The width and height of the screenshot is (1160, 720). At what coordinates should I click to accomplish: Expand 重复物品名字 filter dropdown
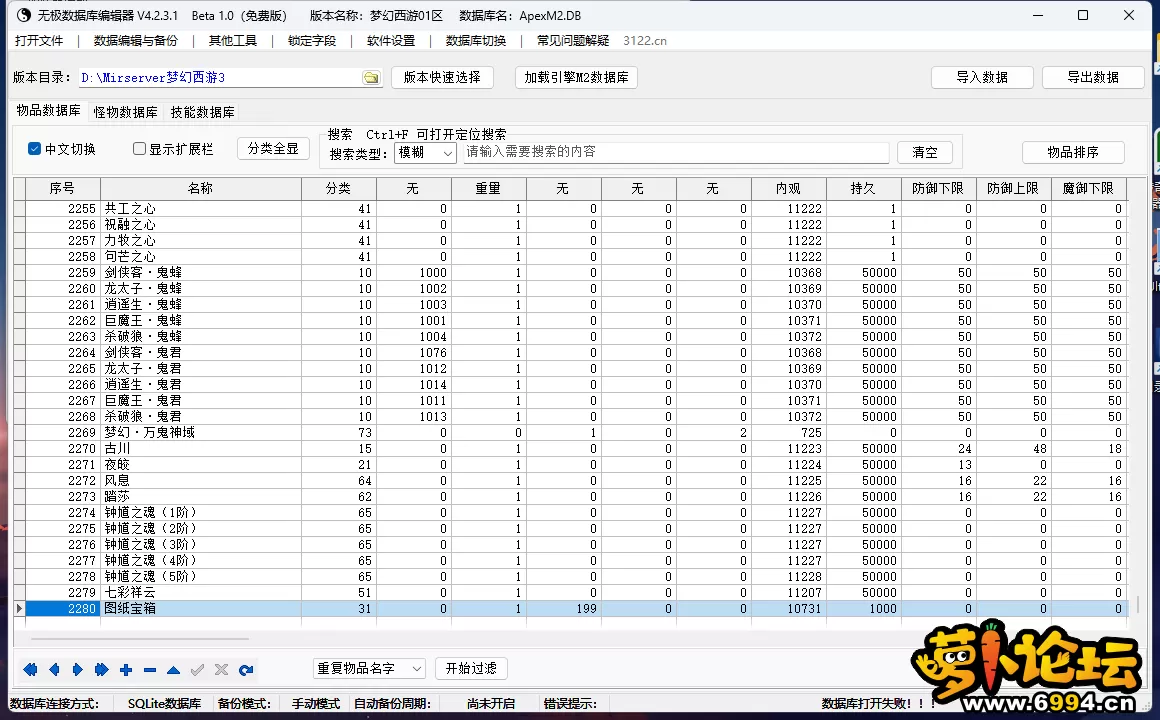point(369,668)
